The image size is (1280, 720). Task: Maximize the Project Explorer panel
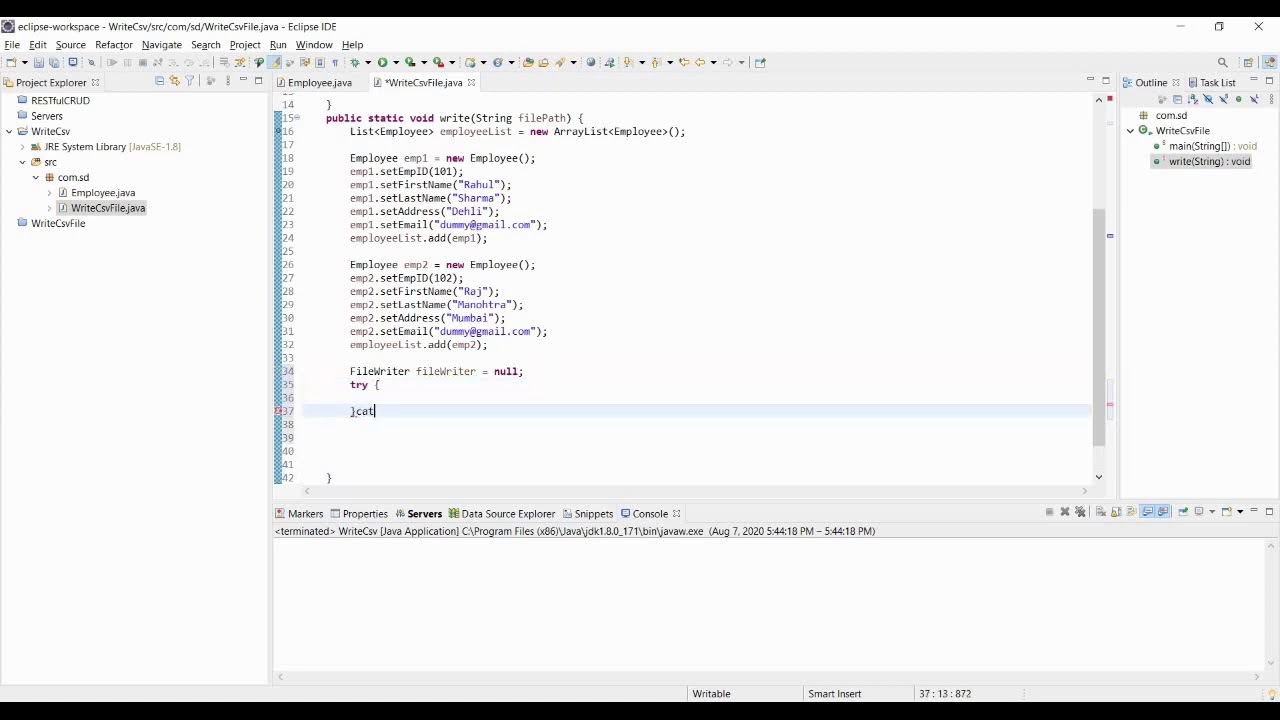tap(258, 81)
